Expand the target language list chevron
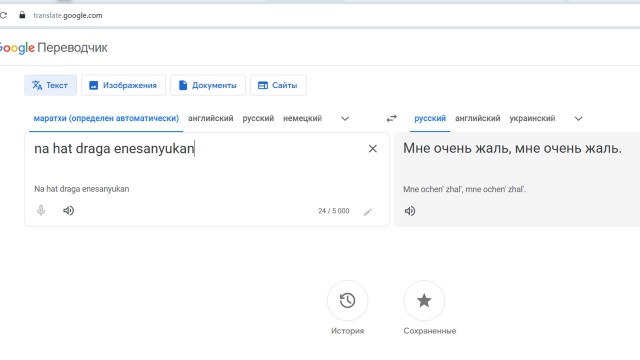Image resolution: width=640 pixels, height=360 pixels. click(578, 119)
